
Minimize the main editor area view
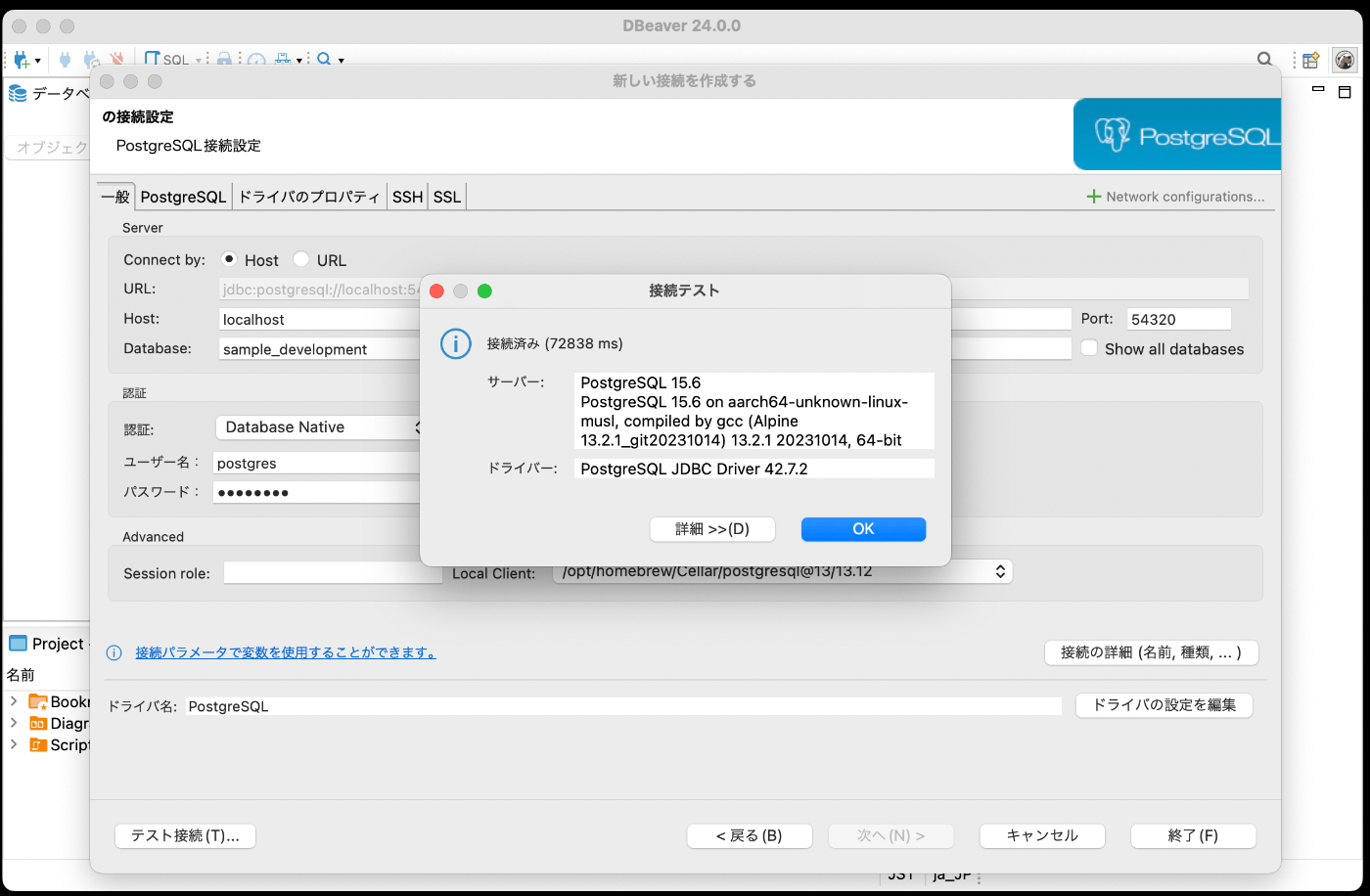[1318, 90]
